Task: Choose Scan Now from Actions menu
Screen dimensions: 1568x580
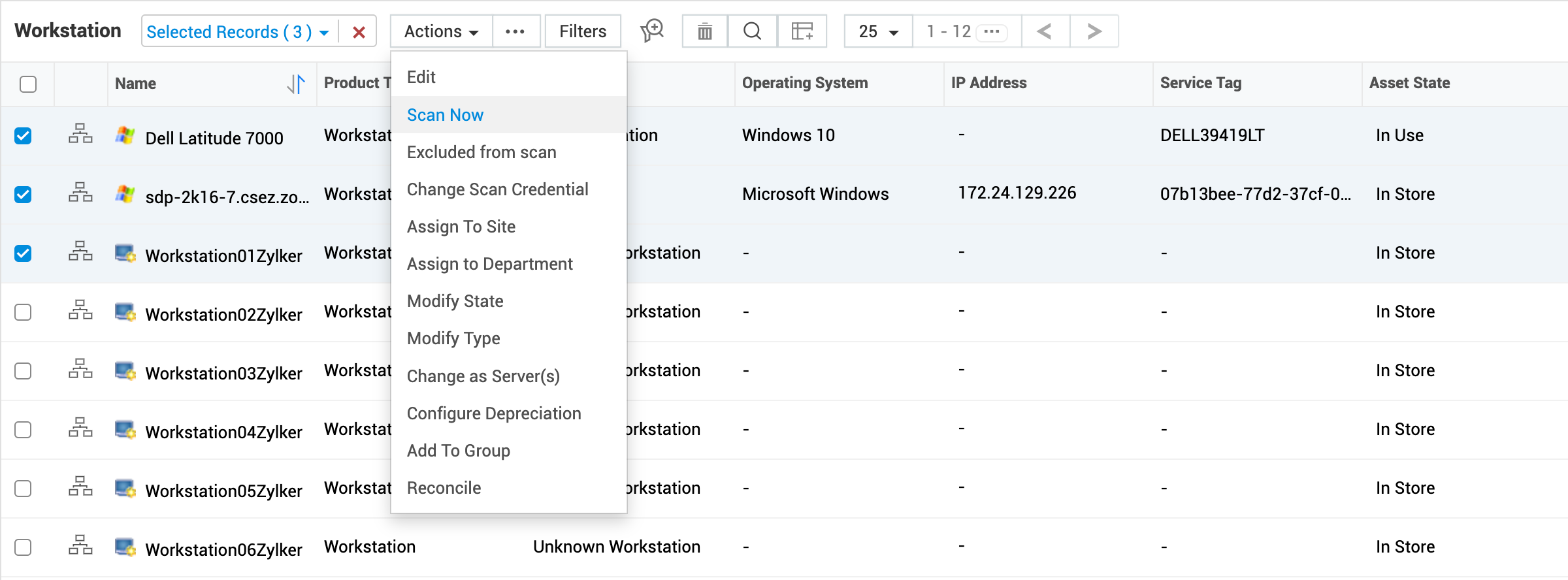Action: click(x=445, y=115)
